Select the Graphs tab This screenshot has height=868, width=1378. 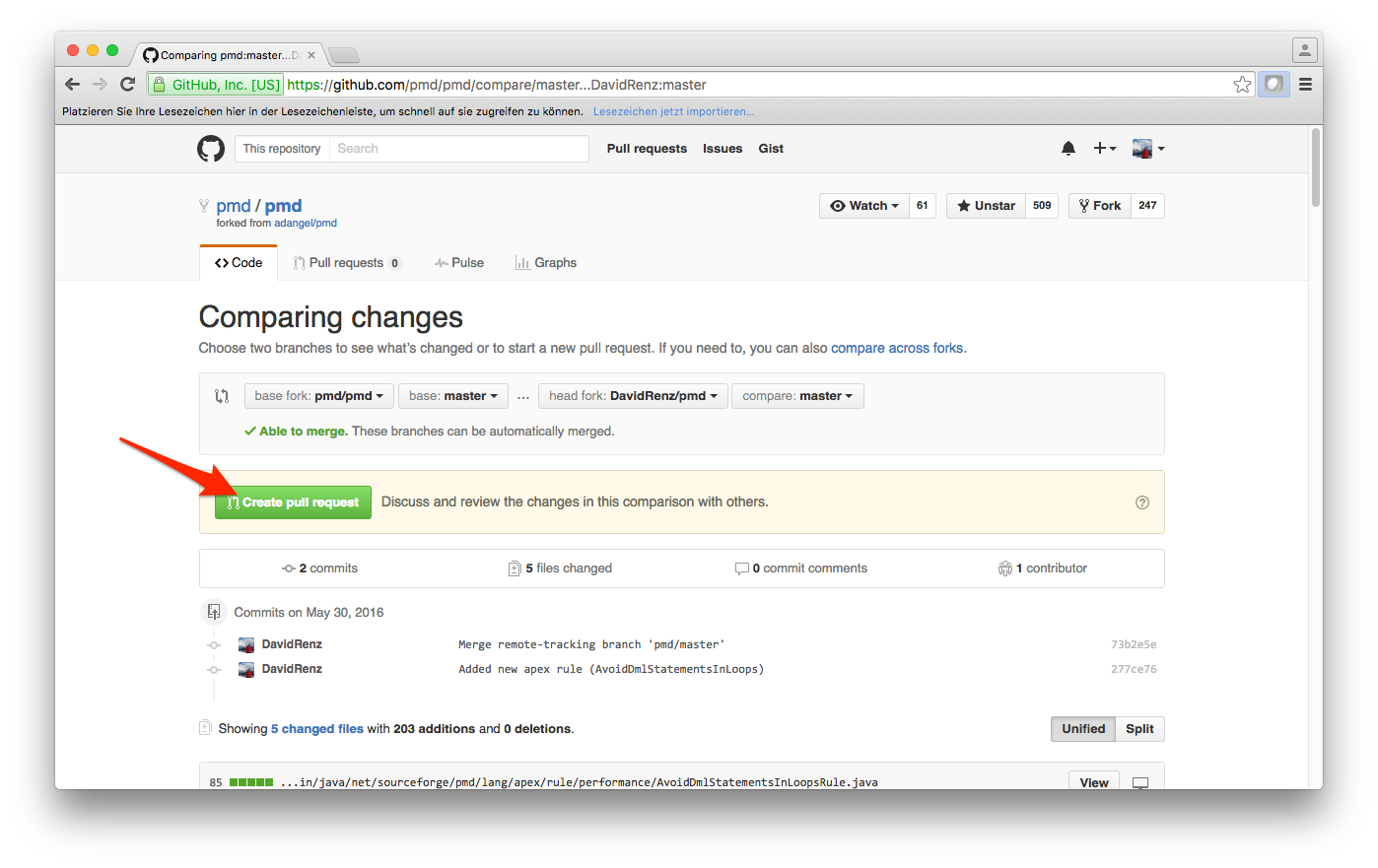tap(546, 263)
